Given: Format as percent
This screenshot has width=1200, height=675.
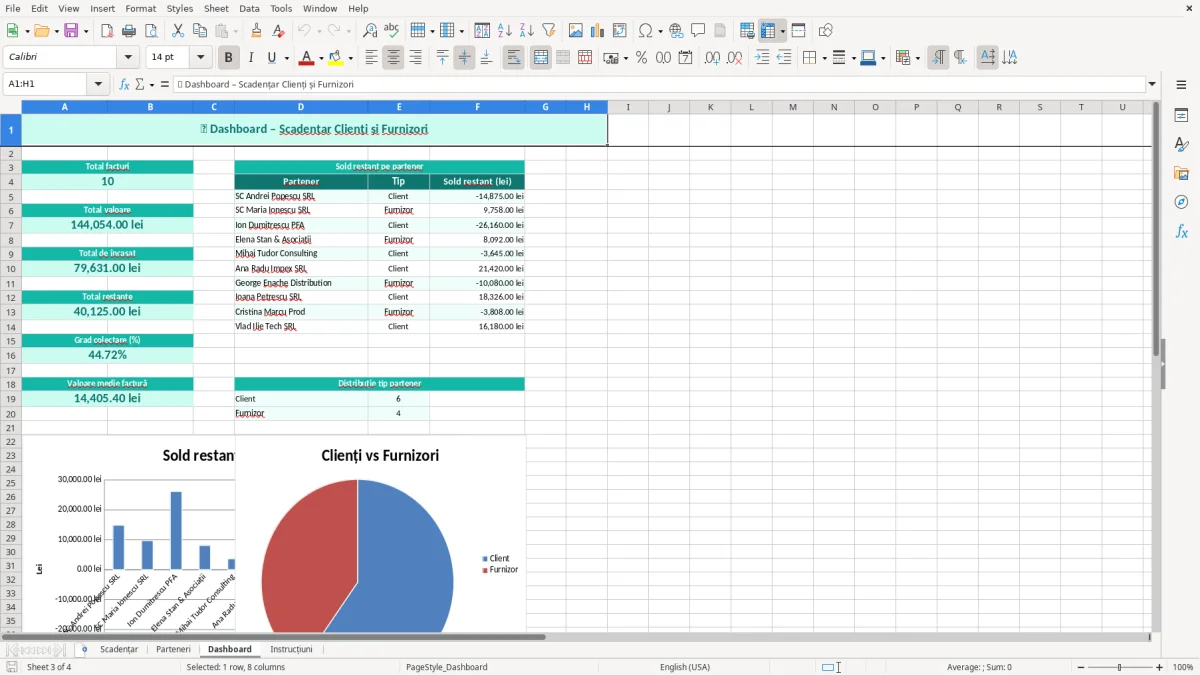Looking at the screenshot, I should pos(641,58).
